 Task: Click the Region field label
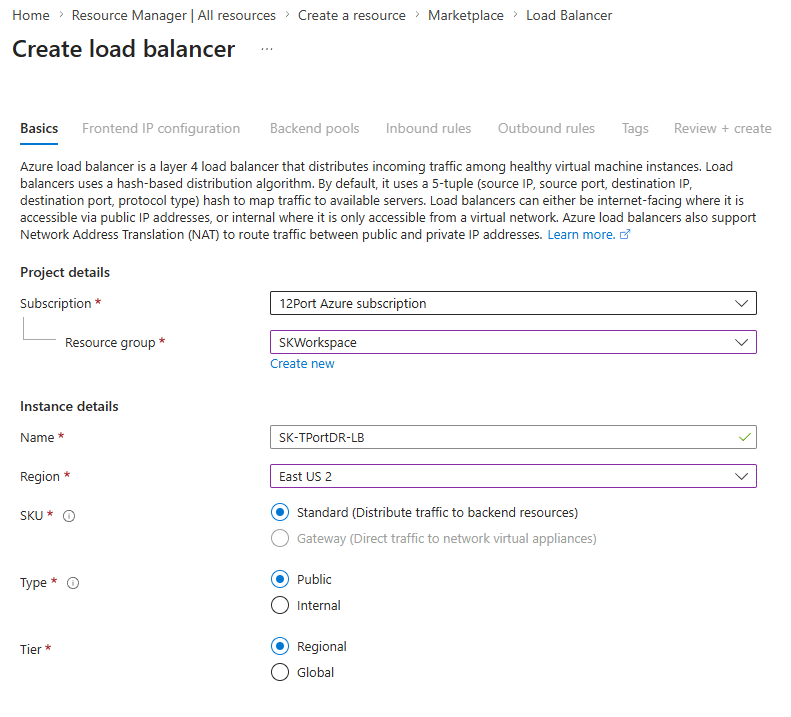pos(40,476)
